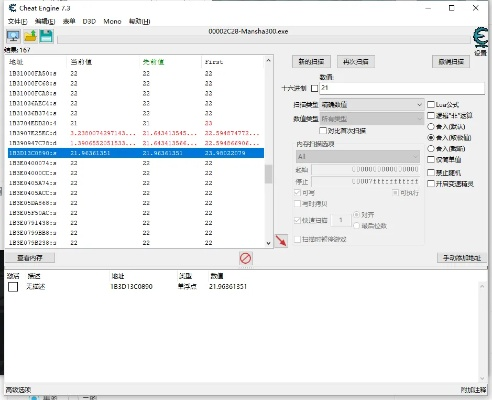Click the 再次扫描 next scan button
This screenshot has width=492, height=400.
coord(356,62)
